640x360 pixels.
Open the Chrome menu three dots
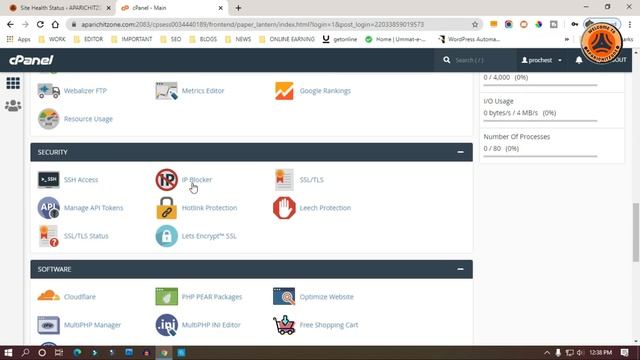click(630, 24)
